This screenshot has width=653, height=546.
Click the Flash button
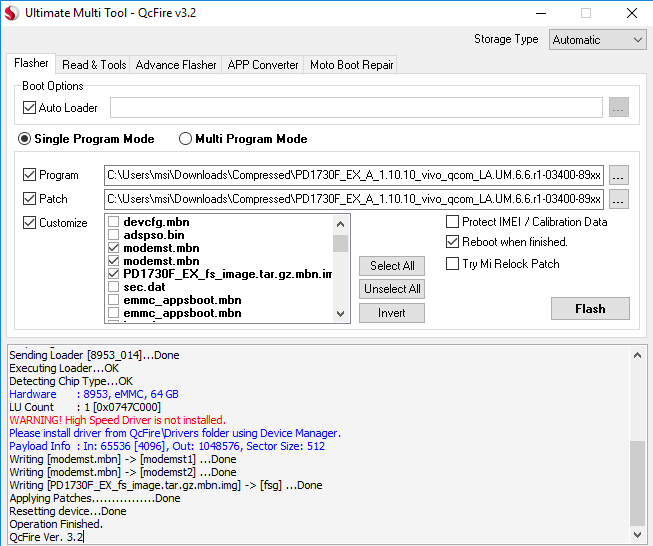[590, 309]
